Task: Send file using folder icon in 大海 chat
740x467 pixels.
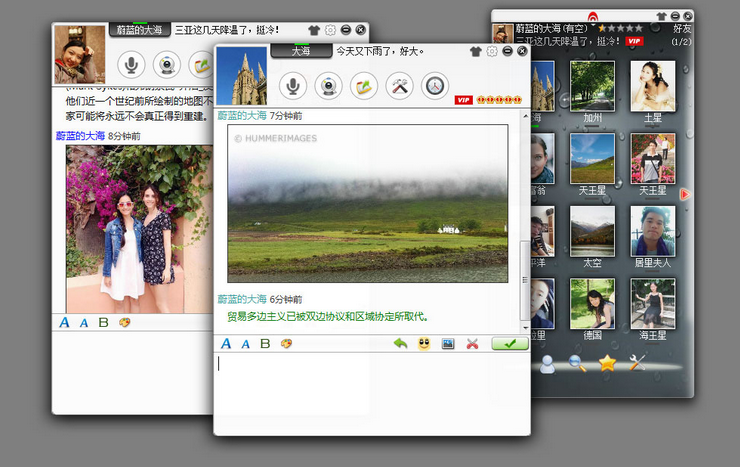Action: coord(365,86)
